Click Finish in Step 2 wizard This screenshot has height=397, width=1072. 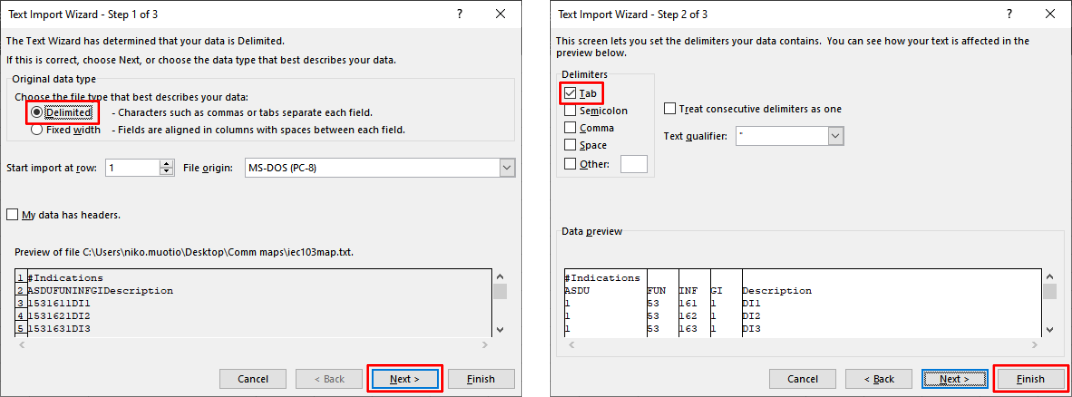coord(1030,379)
